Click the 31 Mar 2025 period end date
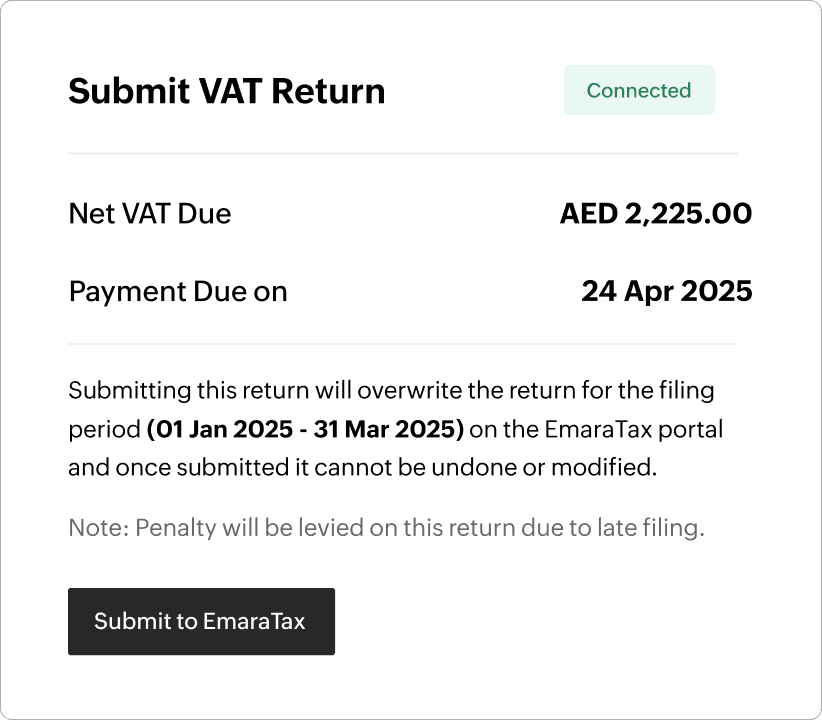Screen dimensions: 822x720 386,430
